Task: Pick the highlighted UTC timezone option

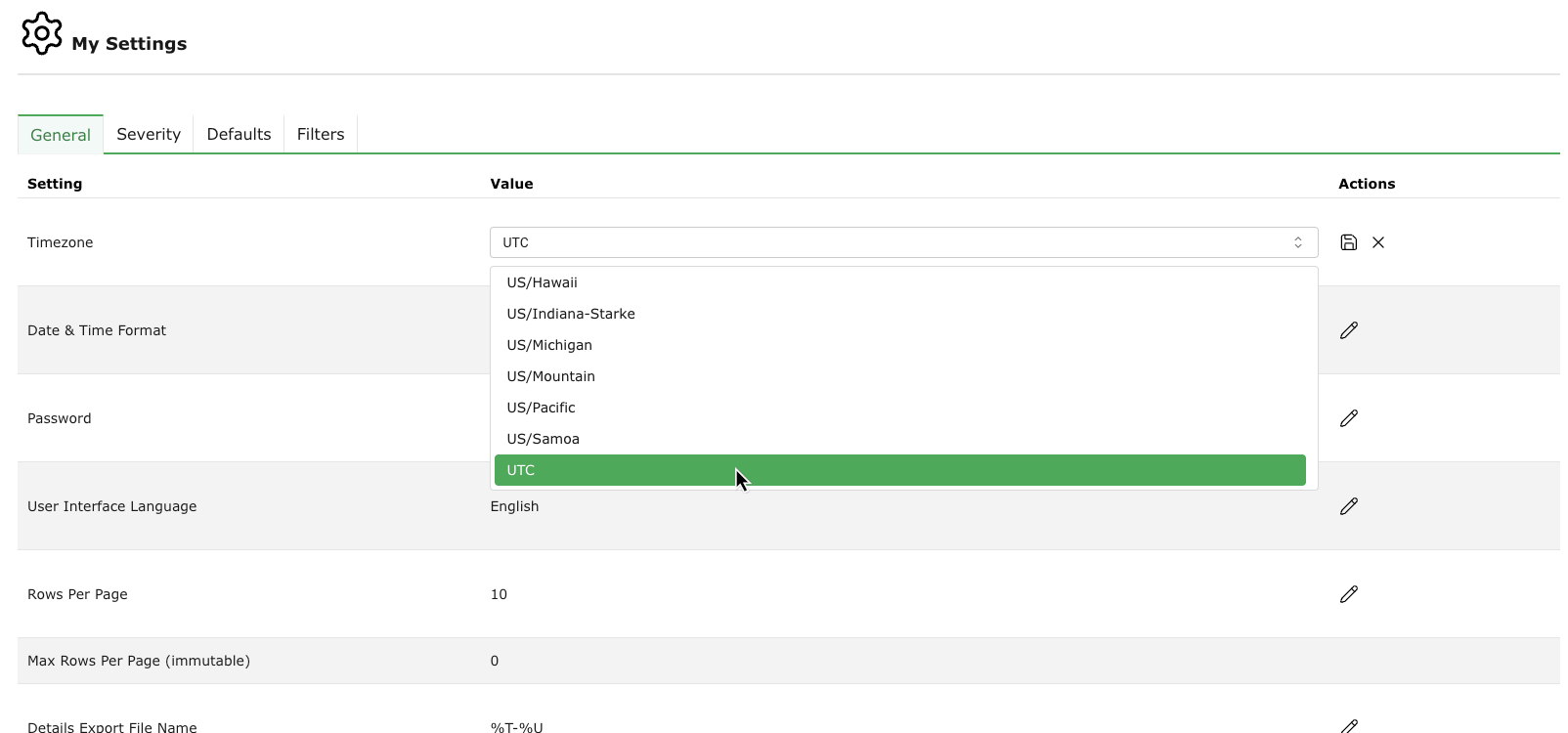Action: pyautogui.click(x=899, y=470)
